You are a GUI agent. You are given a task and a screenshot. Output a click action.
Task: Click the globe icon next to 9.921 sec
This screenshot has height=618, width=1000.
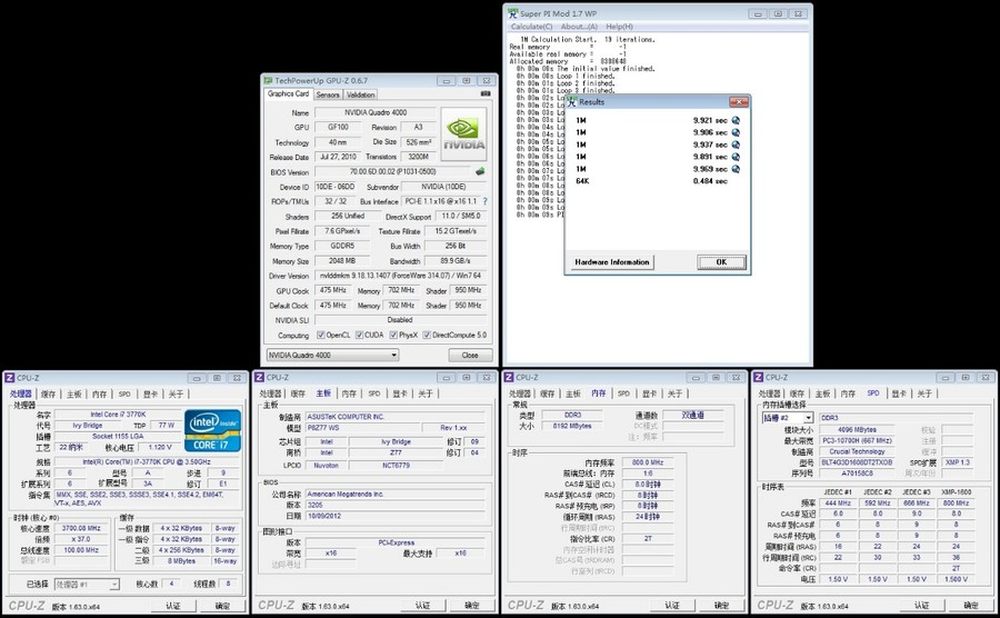[x=735, y=121]
